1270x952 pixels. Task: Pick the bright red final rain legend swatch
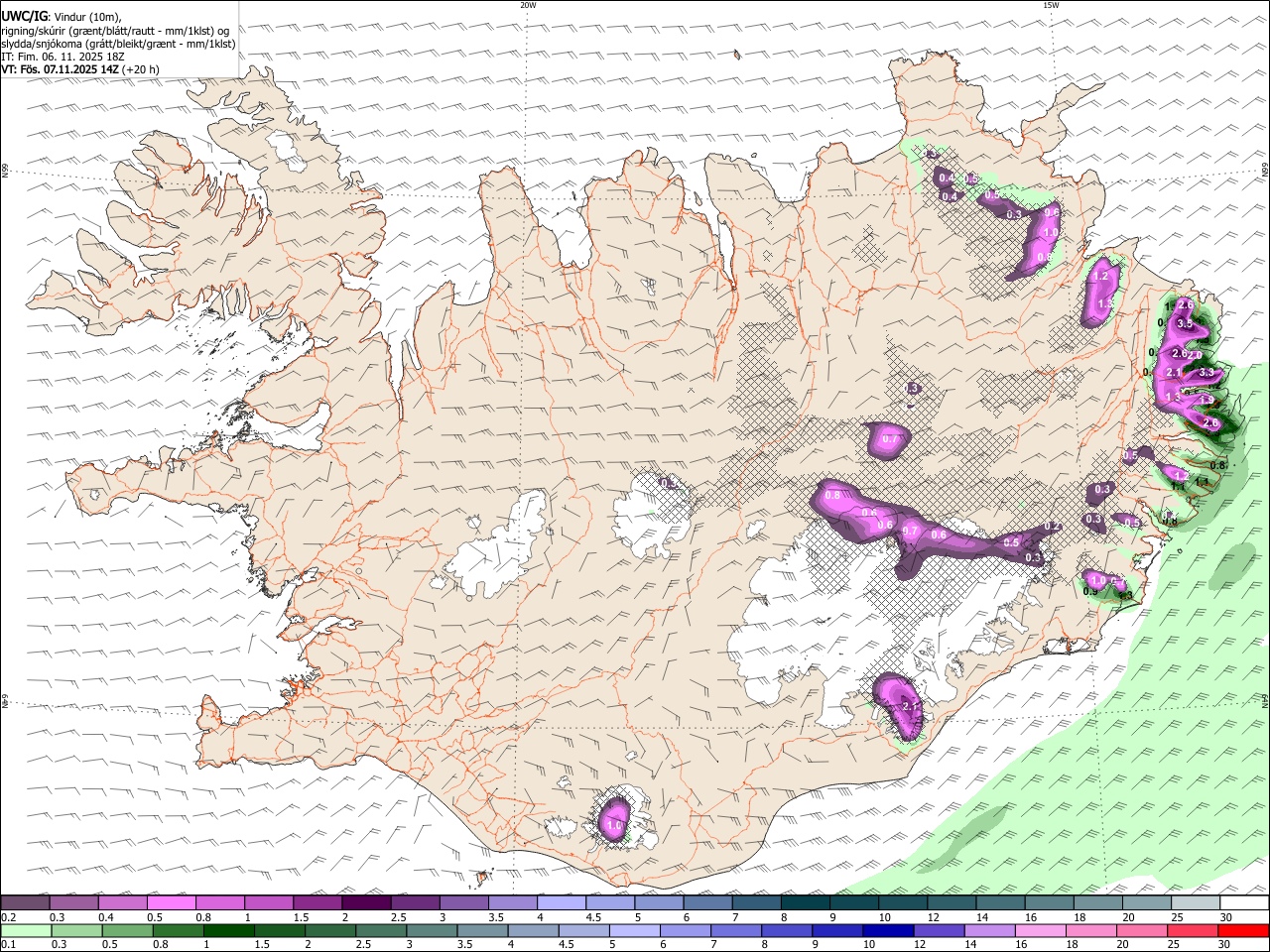click(x=1244, y=930)
